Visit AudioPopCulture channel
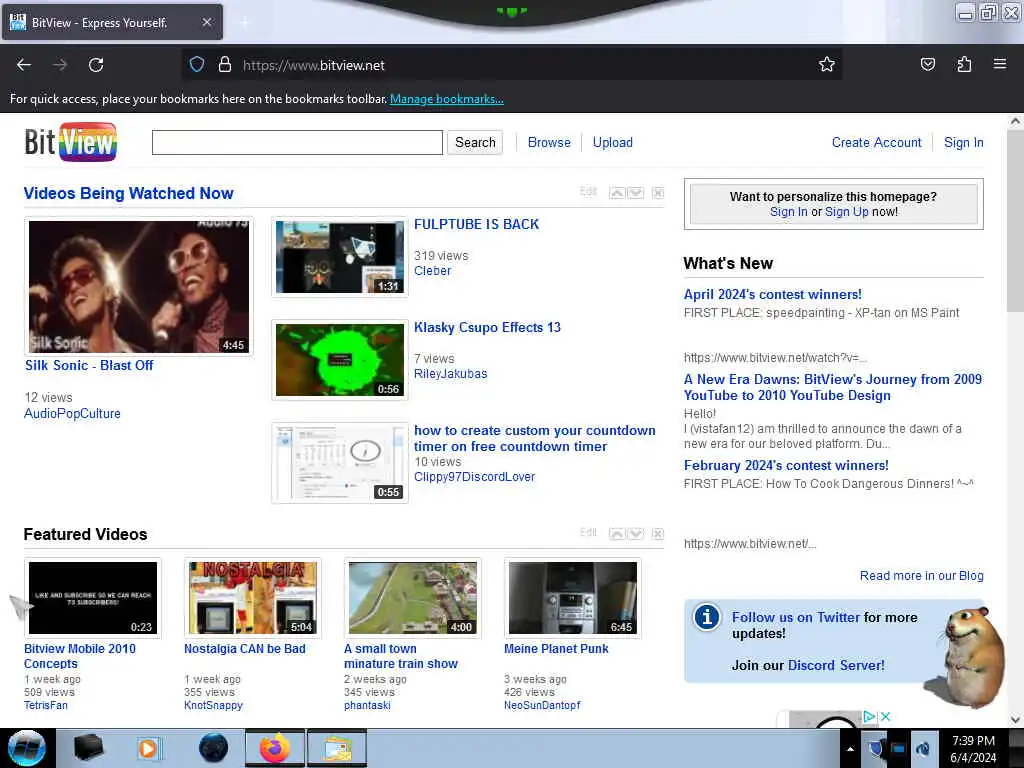Viewport: 1024px width, 768px height. 72,413
